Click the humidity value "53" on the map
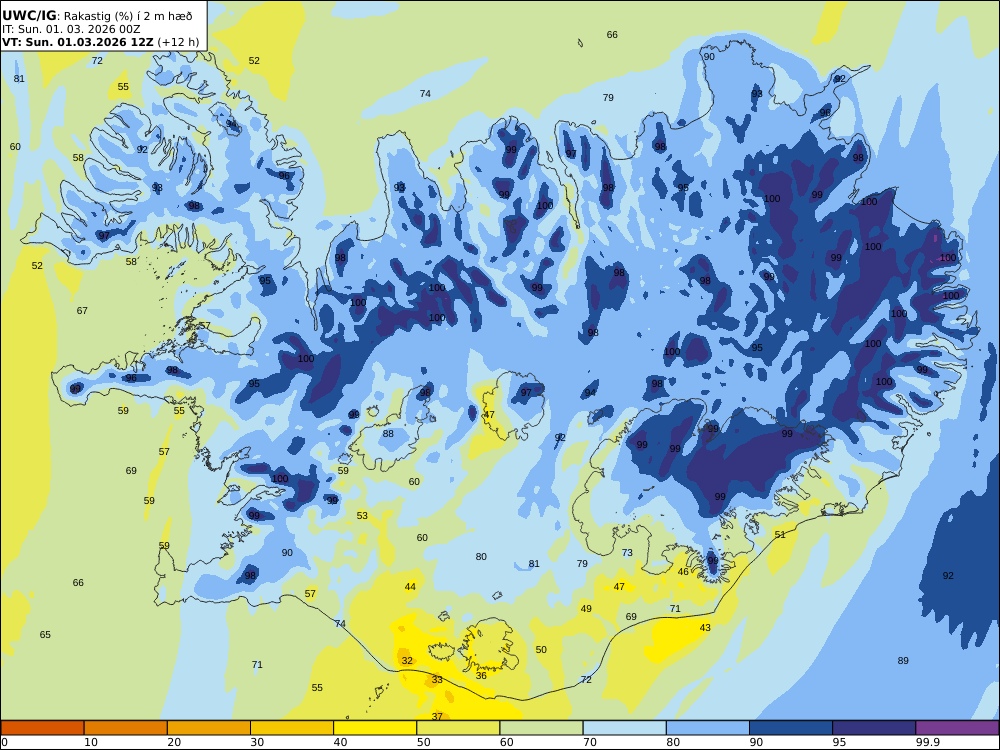 tap(362, 515)
